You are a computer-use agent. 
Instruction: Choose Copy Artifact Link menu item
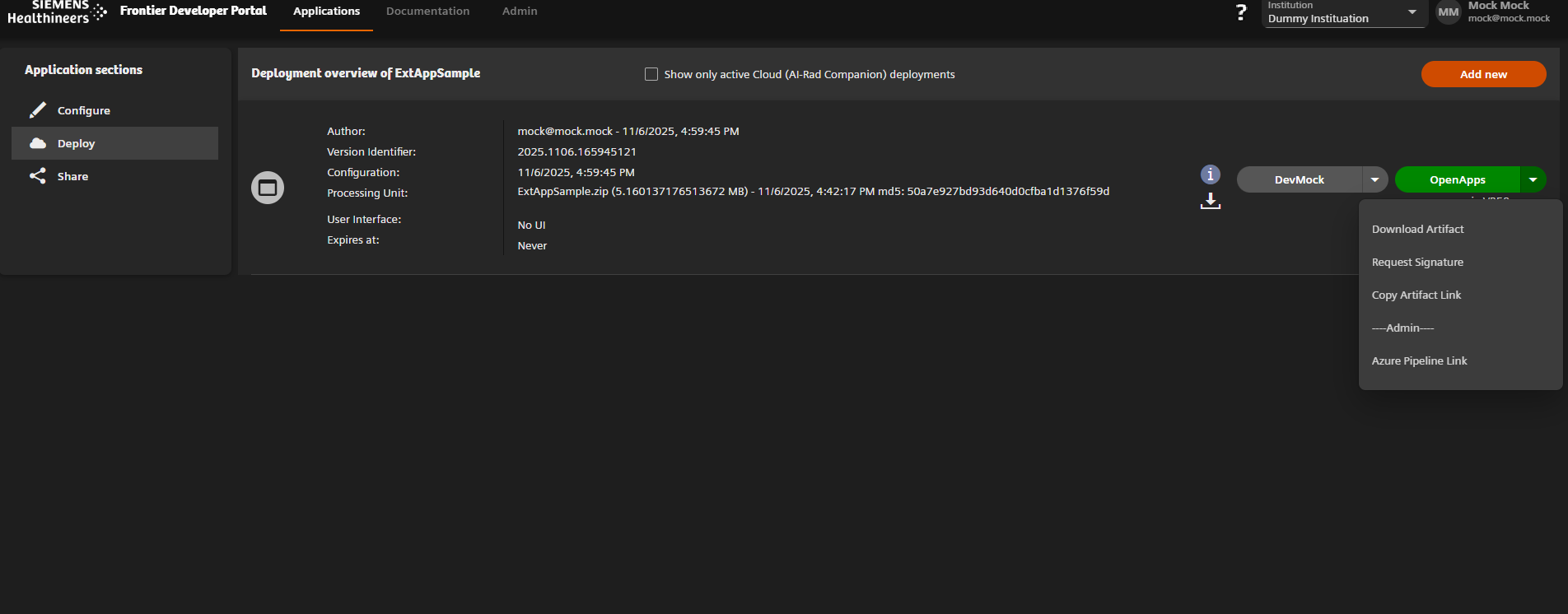[x=1416, y=295]
